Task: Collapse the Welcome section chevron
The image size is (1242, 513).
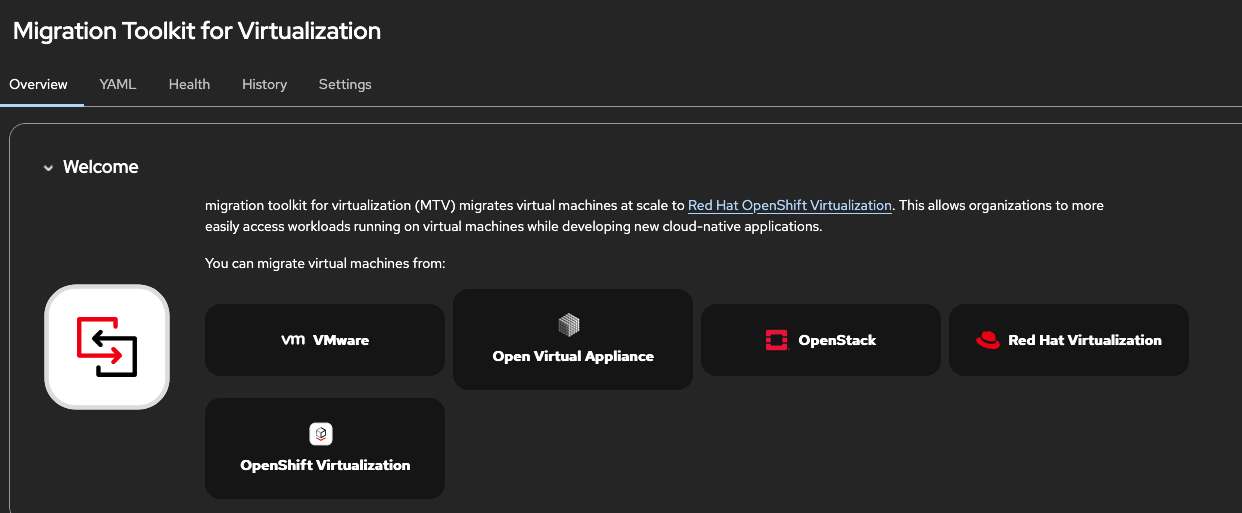Action: (x=48, y=168)
